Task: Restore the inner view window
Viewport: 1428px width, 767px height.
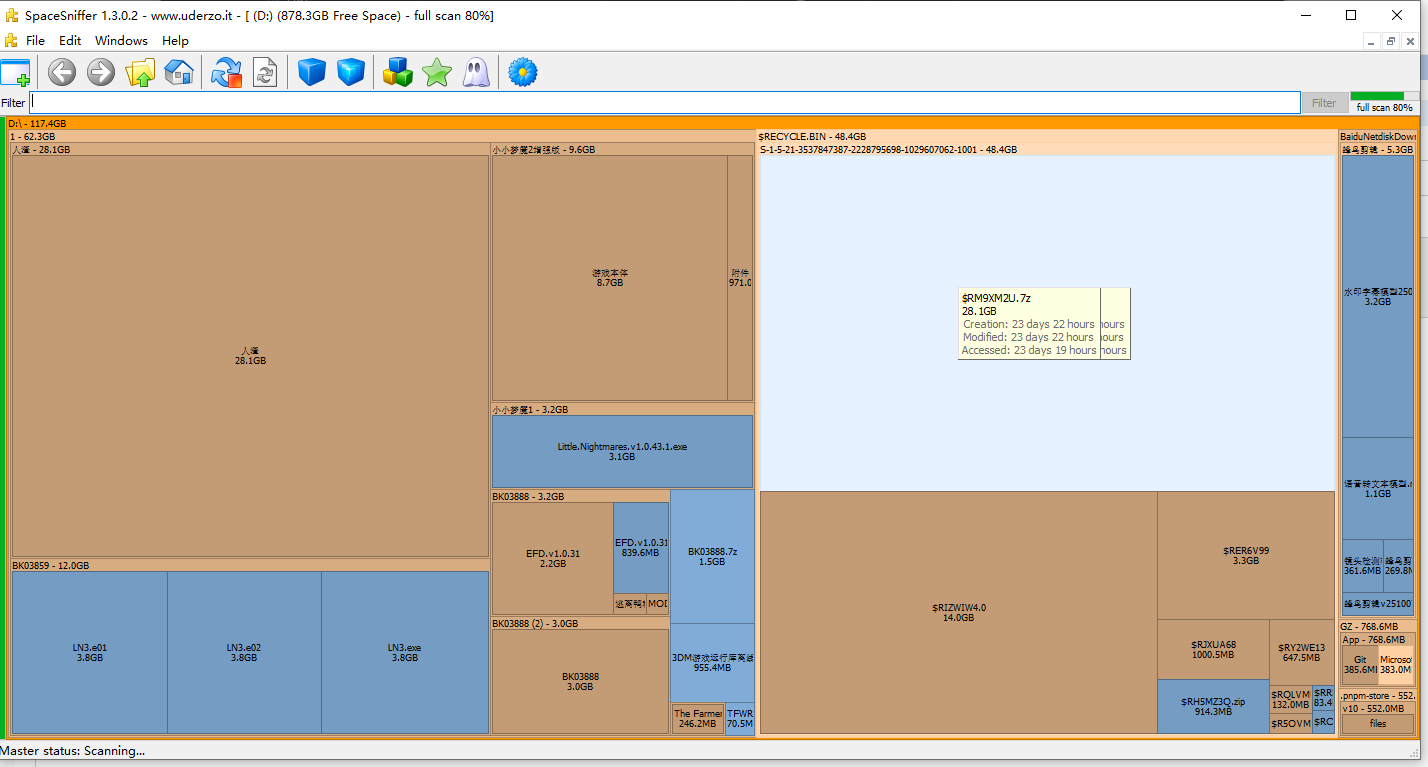Action: click(1390, 41)
